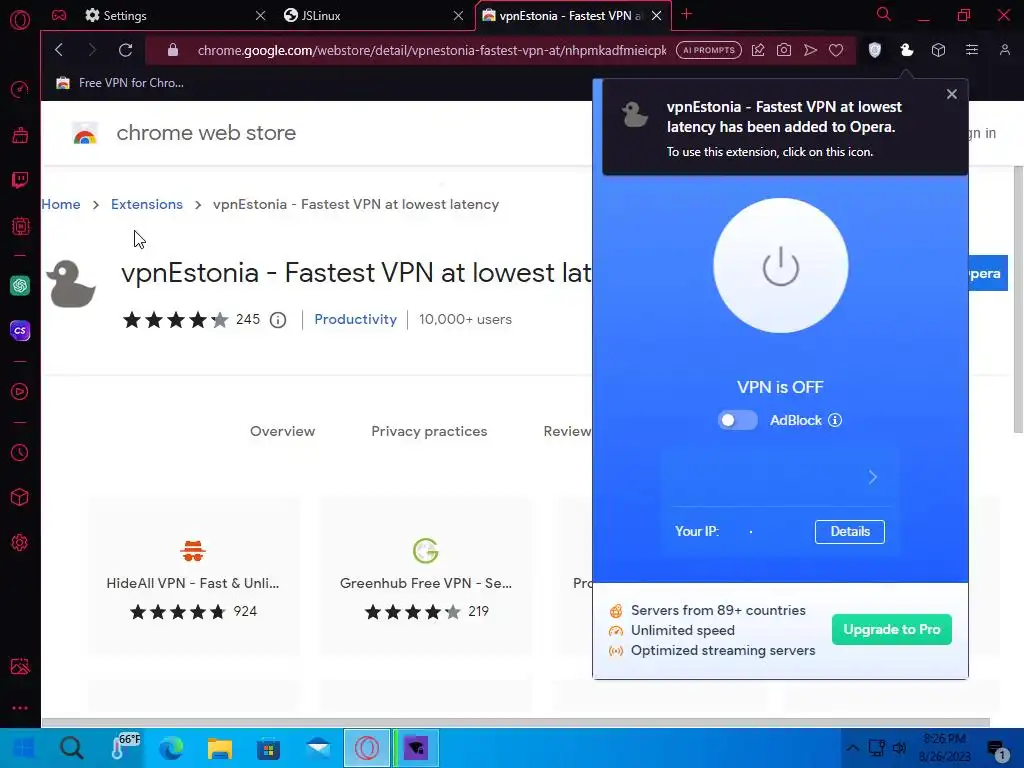1024x768 pixels.
Task: Take a snapshot with camera icon
Action: (784, 50)
